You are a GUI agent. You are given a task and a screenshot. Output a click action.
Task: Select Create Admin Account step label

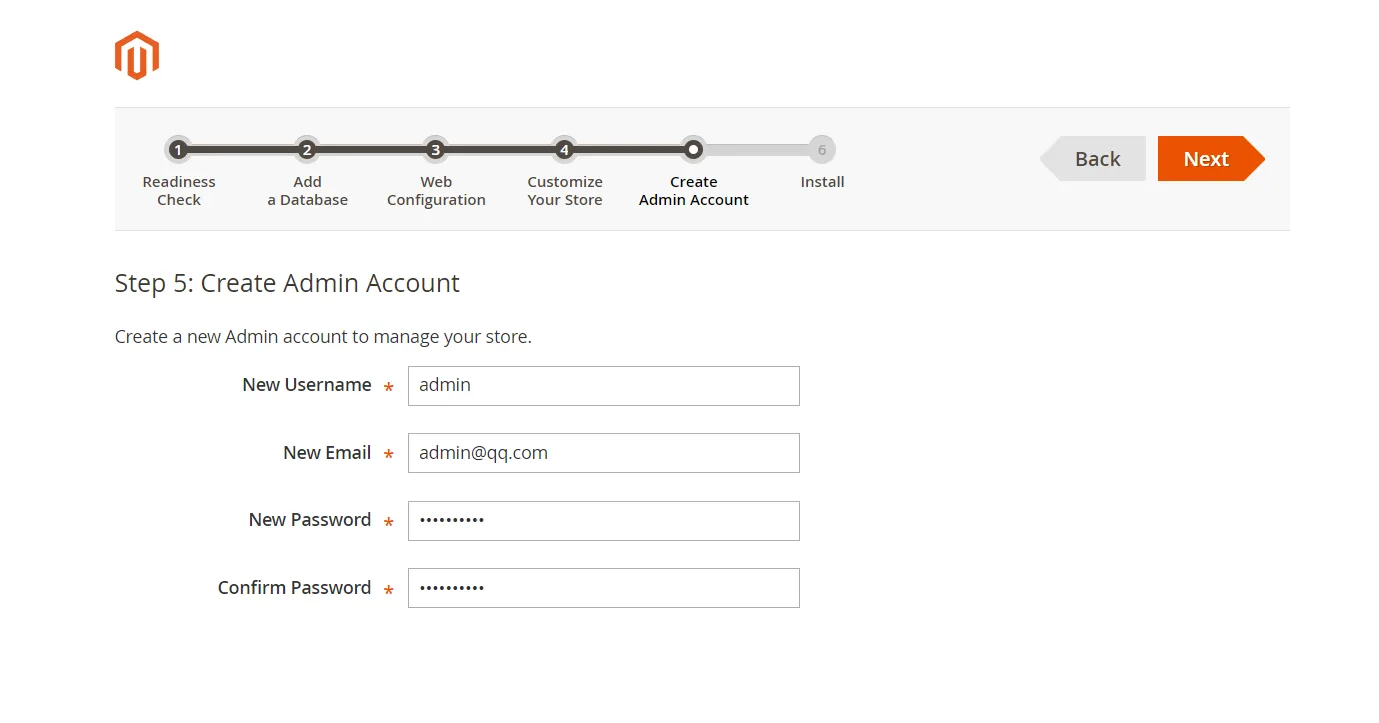coord(694,191)
